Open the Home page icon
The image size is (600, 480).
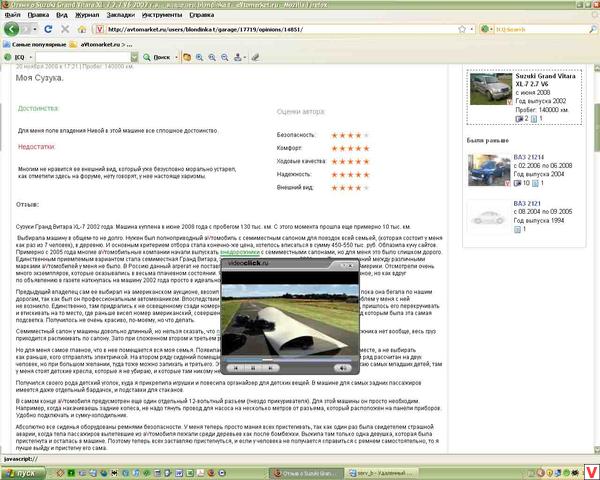82,29
